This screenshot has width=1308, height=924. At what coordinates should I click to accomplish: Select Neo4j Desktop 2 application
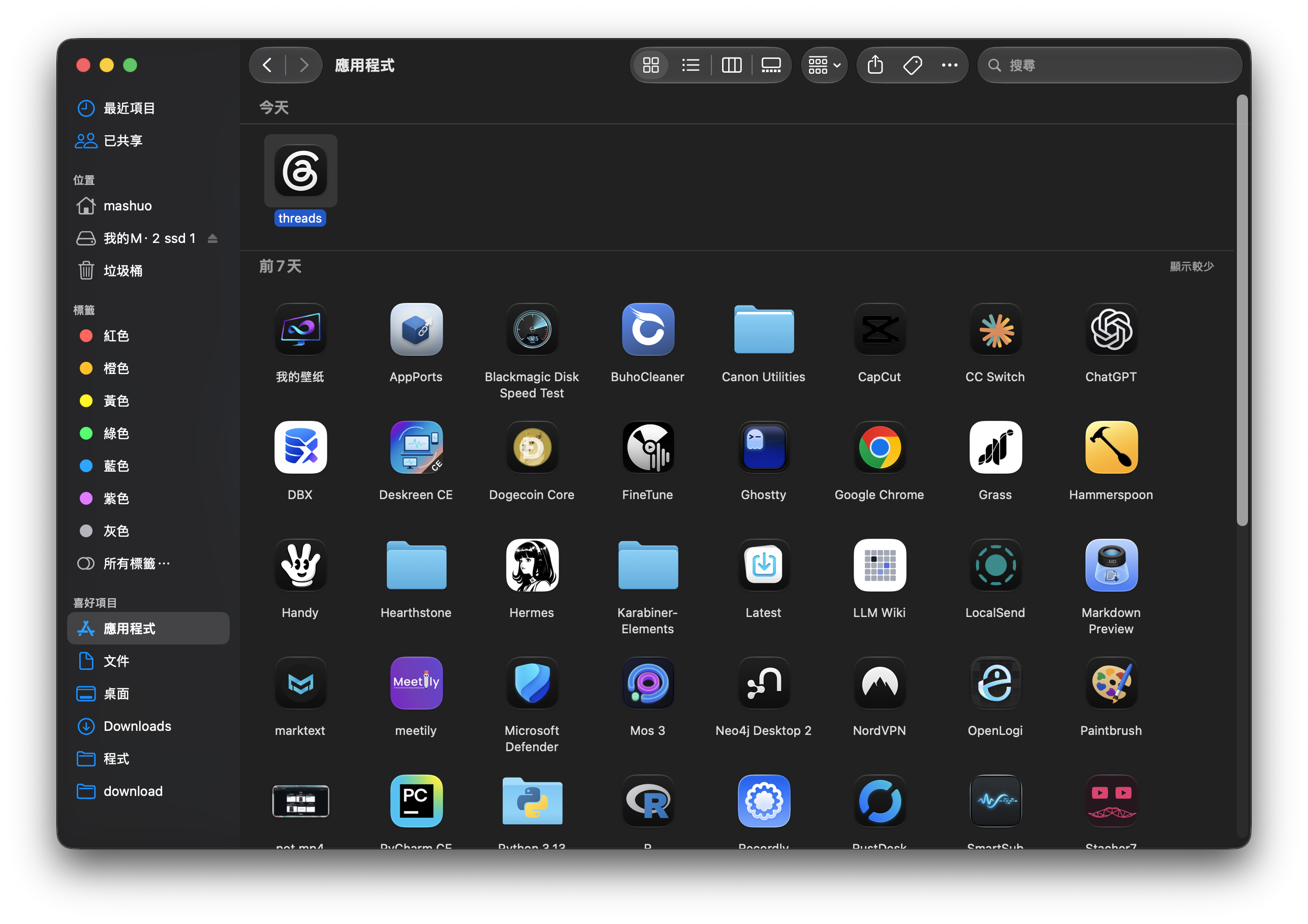click(x=763, y=683)
